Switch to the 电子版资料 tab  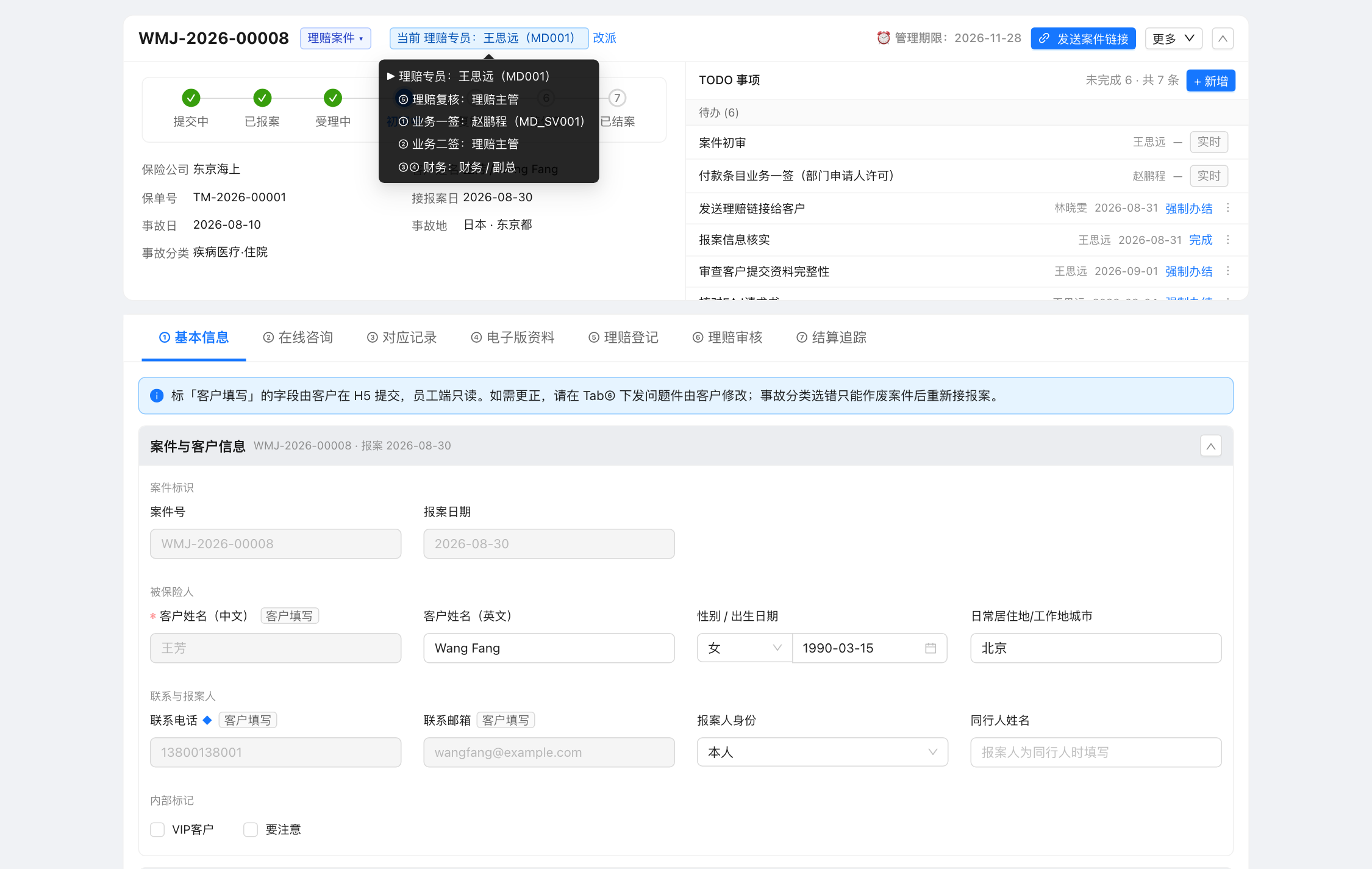(513, 337)
